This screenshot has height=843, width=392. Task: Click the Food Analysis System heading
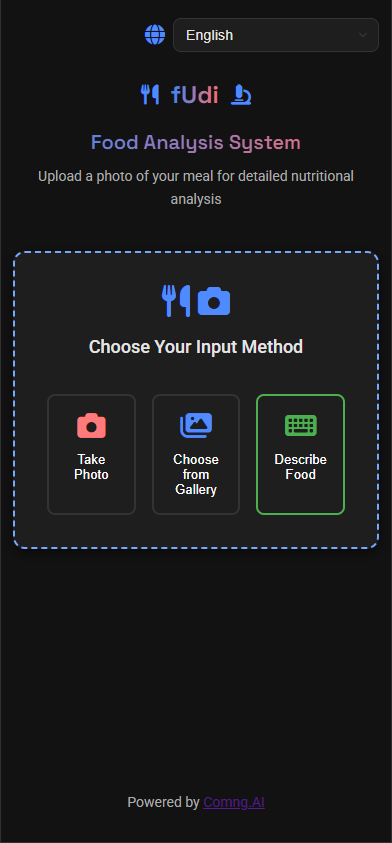click(196, 142)
